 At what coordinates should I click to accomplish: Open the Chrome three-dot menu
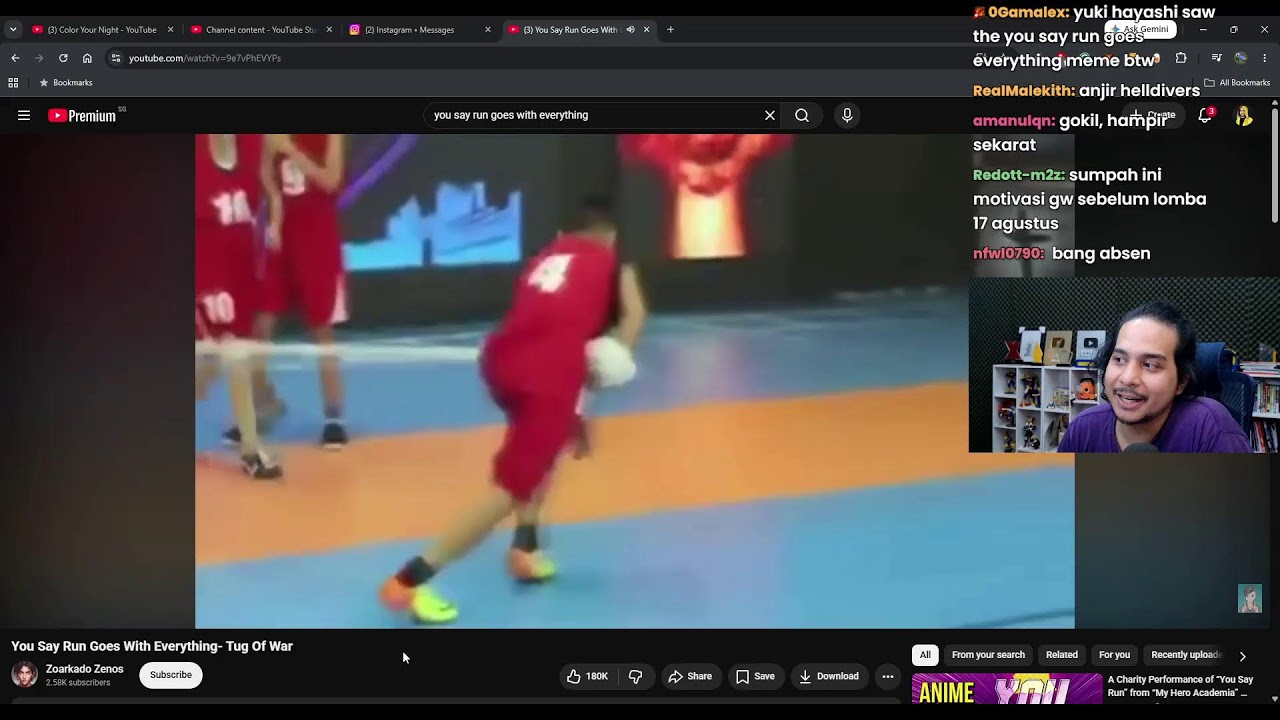pyautogui.click(x=1264, y=58)
